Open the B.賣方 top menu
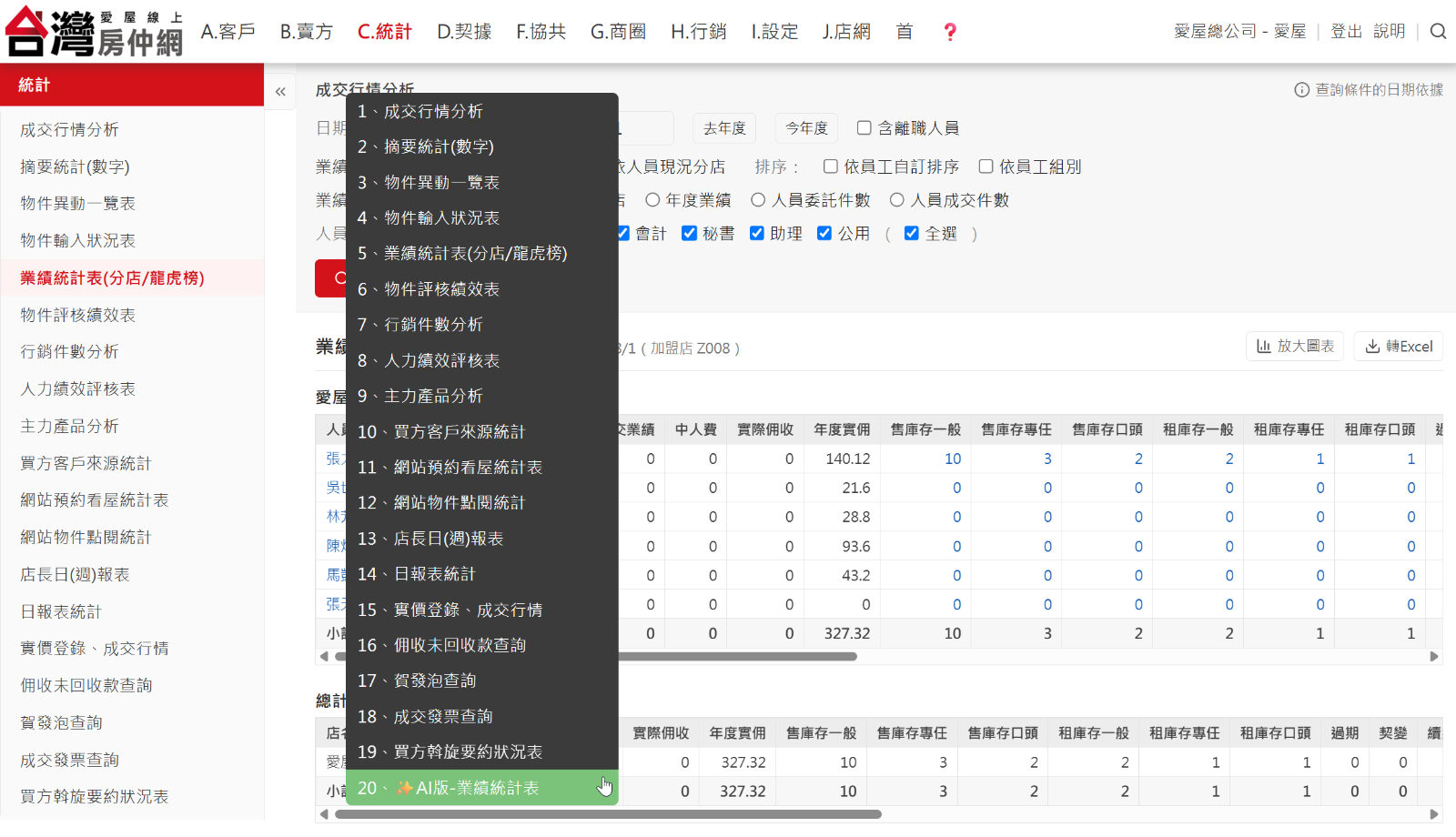Screen dimensions: 1456x837 [306, 32]
